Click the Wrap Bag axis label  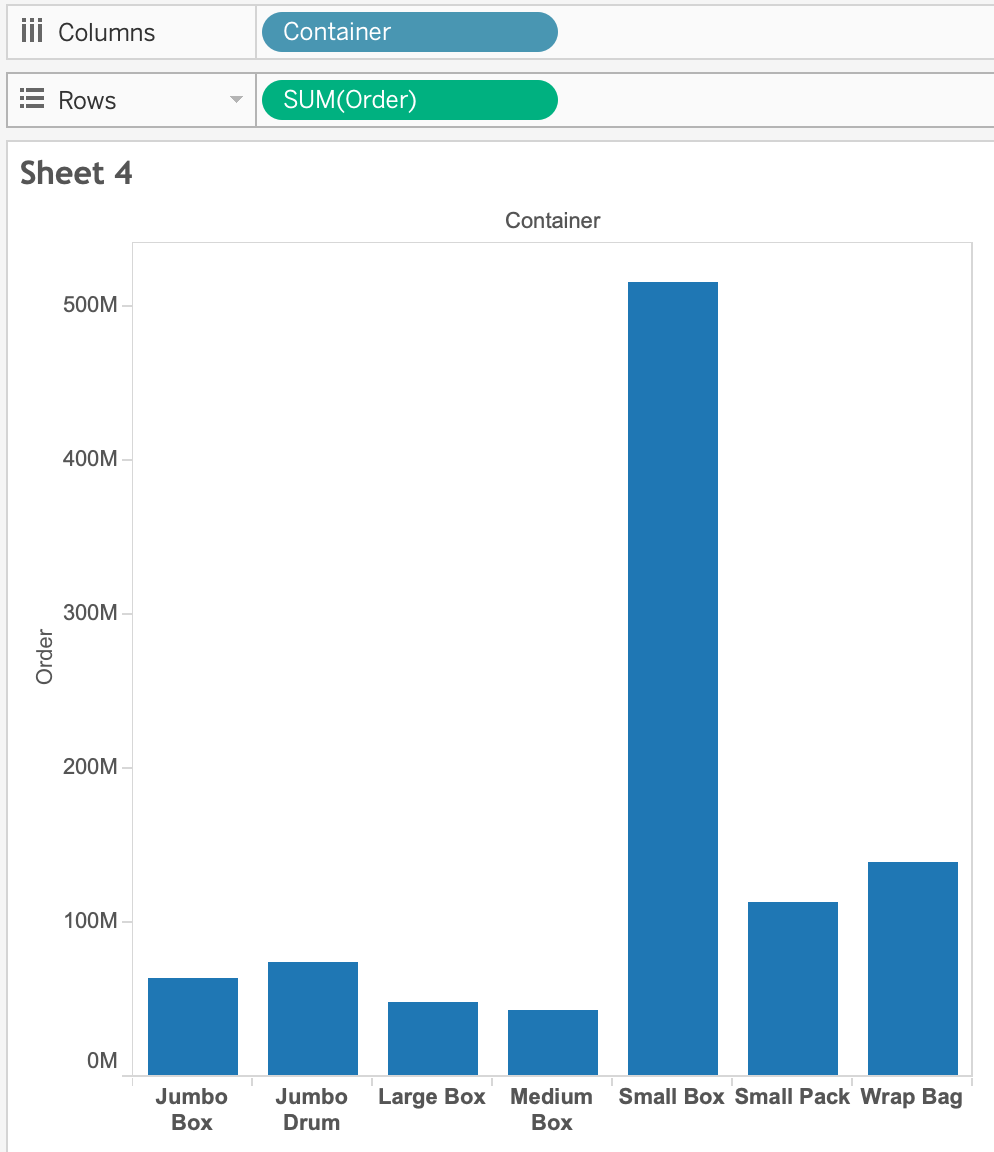coord(912,1097)
